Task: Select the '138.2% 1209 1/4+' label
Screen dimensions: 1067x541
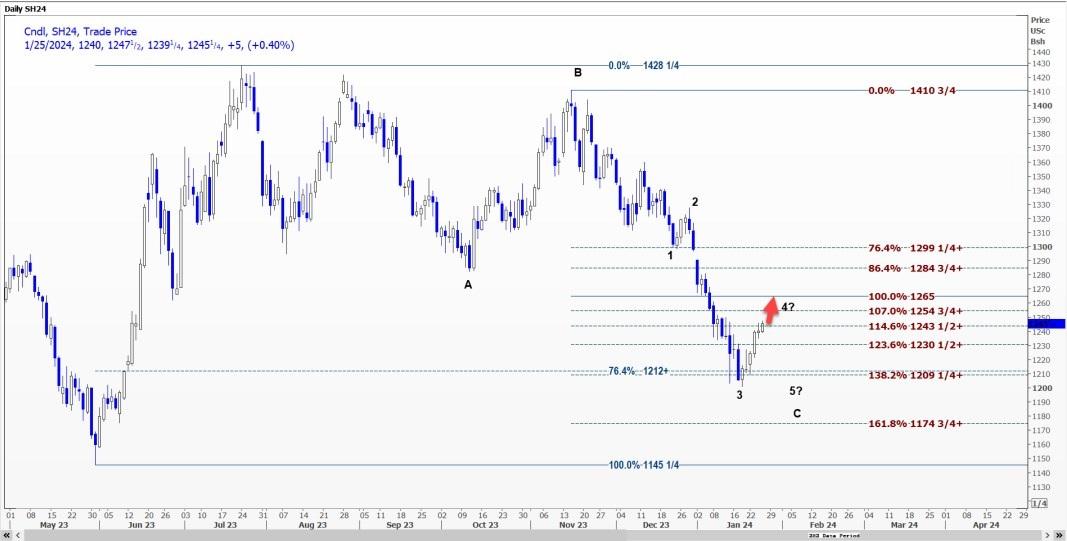Action: pos(916,375)
